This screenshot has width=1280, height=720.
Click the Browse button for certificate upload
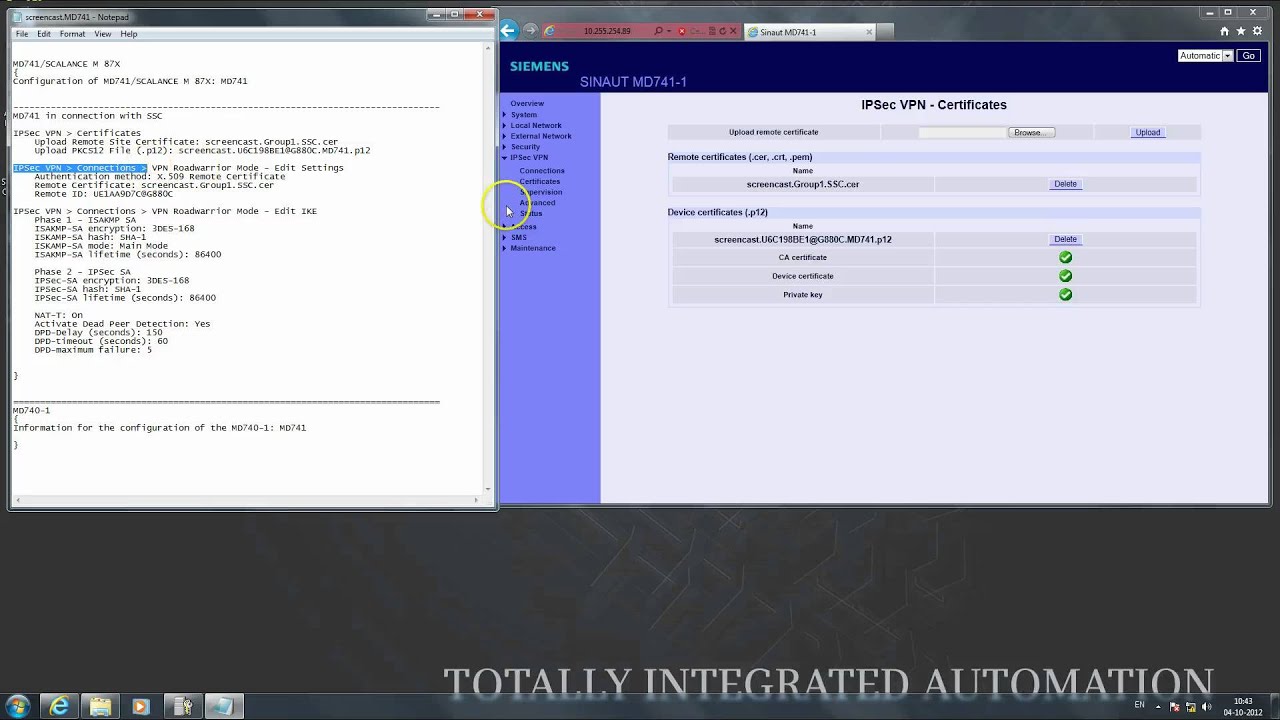1030,132
